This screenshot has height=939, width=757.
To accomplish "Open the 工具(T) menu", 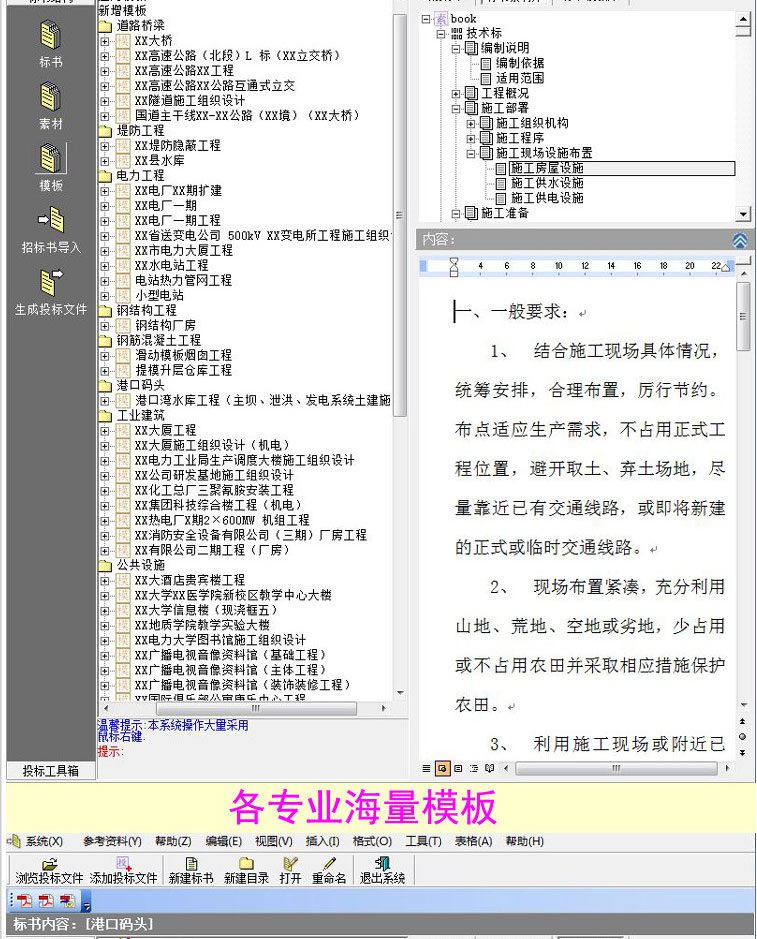I will click(x=423, y=841).
